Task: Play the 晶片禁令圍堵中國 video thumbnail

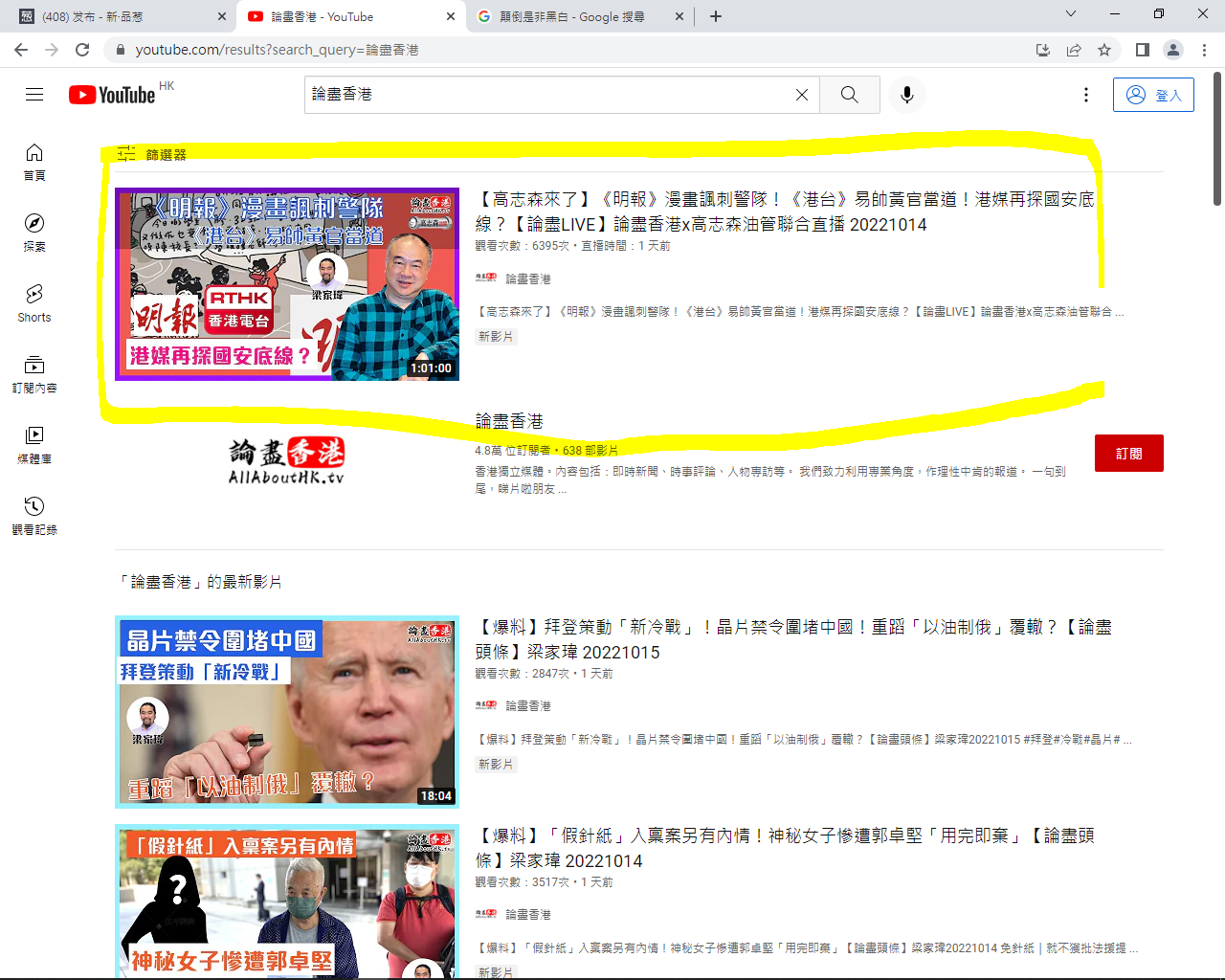Action: pyautogui.click(x=287, y=712)
